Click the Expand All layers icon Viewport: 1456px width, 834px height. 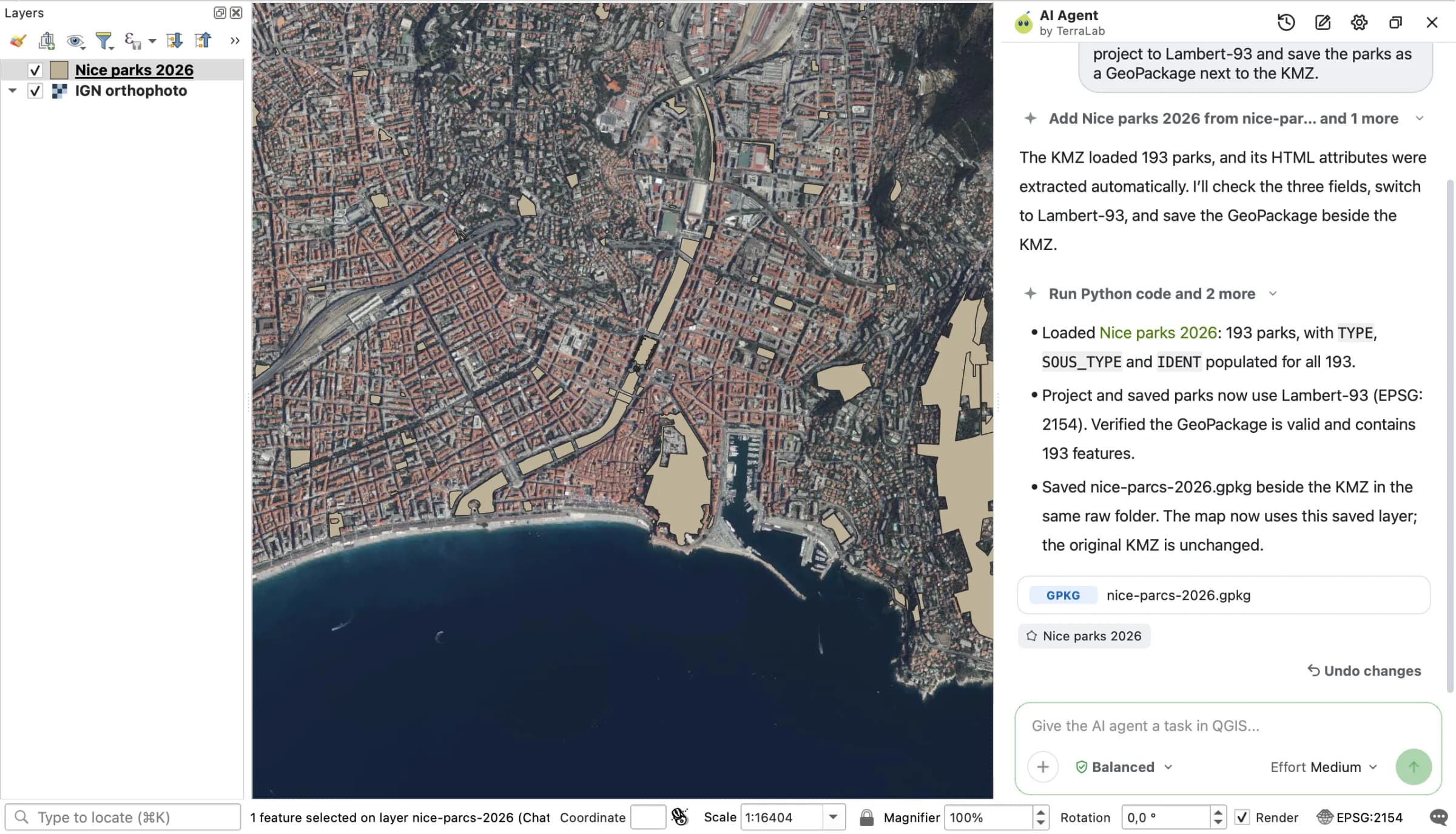(174, 41)
